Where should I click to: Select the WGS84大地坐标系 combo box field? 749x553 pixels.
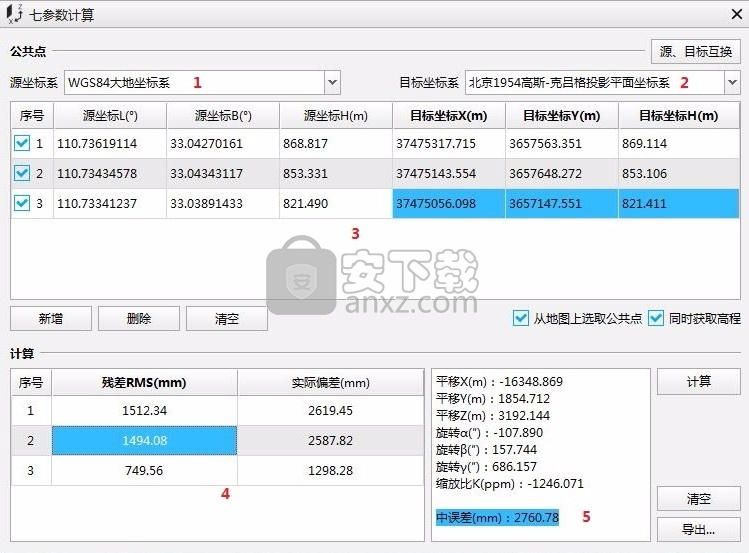click(202, 82)
